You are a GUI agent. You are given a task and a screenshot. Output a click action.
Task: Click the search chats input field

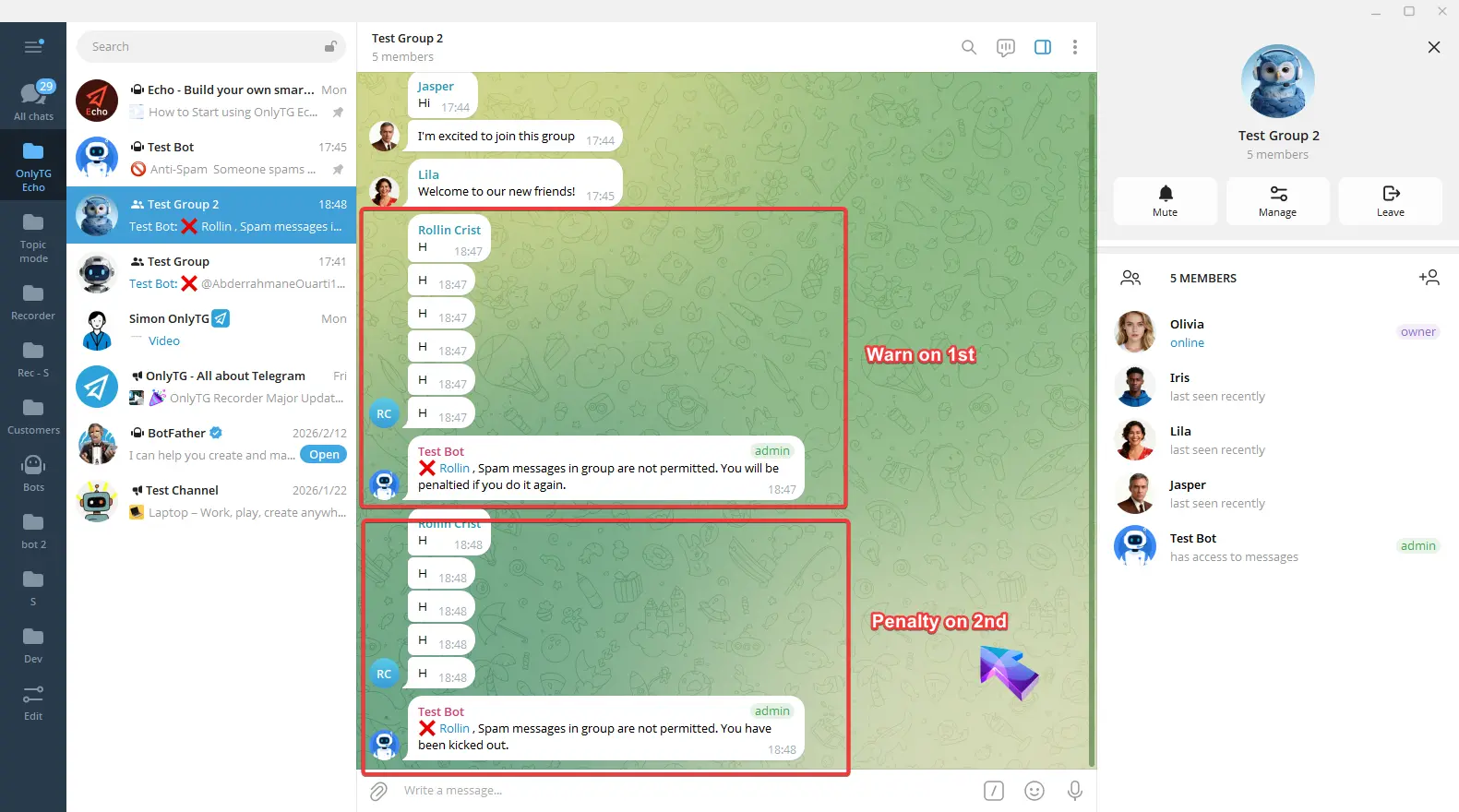pos(203,47)
